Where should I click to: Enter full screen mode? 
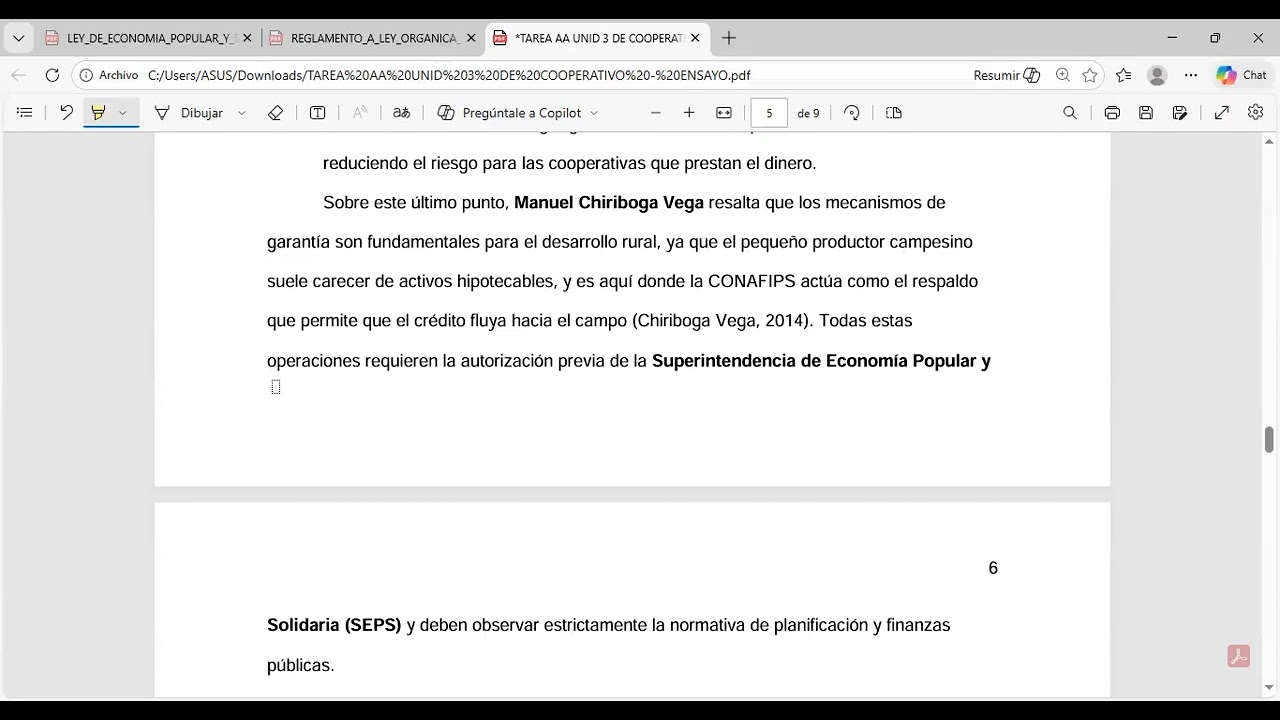pyautogui.click(x=1222, y=113)
